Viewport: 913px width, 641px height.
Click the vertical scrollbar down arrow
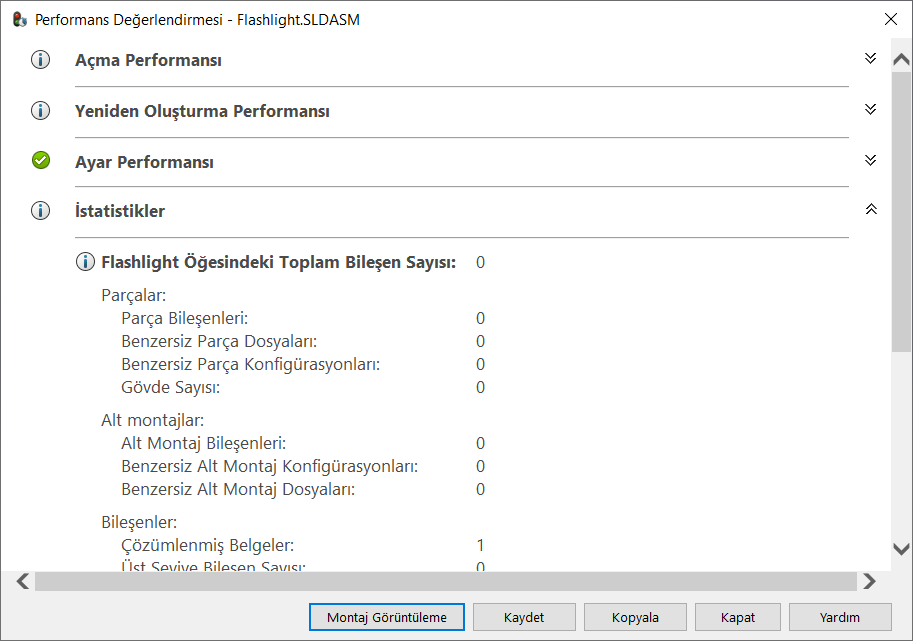(x=901, y=549)
